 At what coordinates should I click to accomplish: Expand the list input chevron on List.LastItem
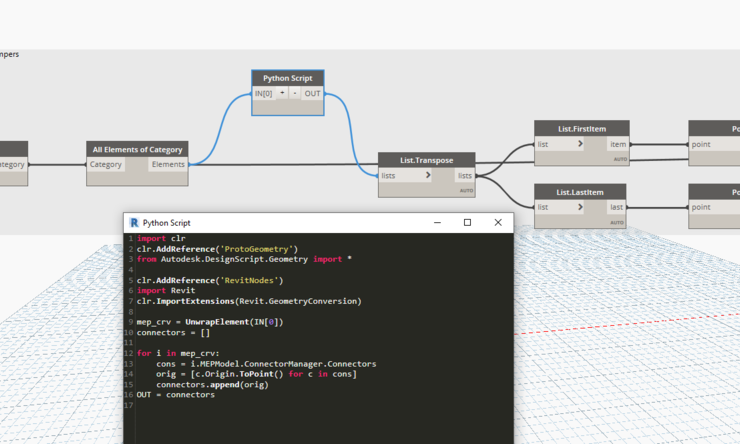[x=581, y=207]
